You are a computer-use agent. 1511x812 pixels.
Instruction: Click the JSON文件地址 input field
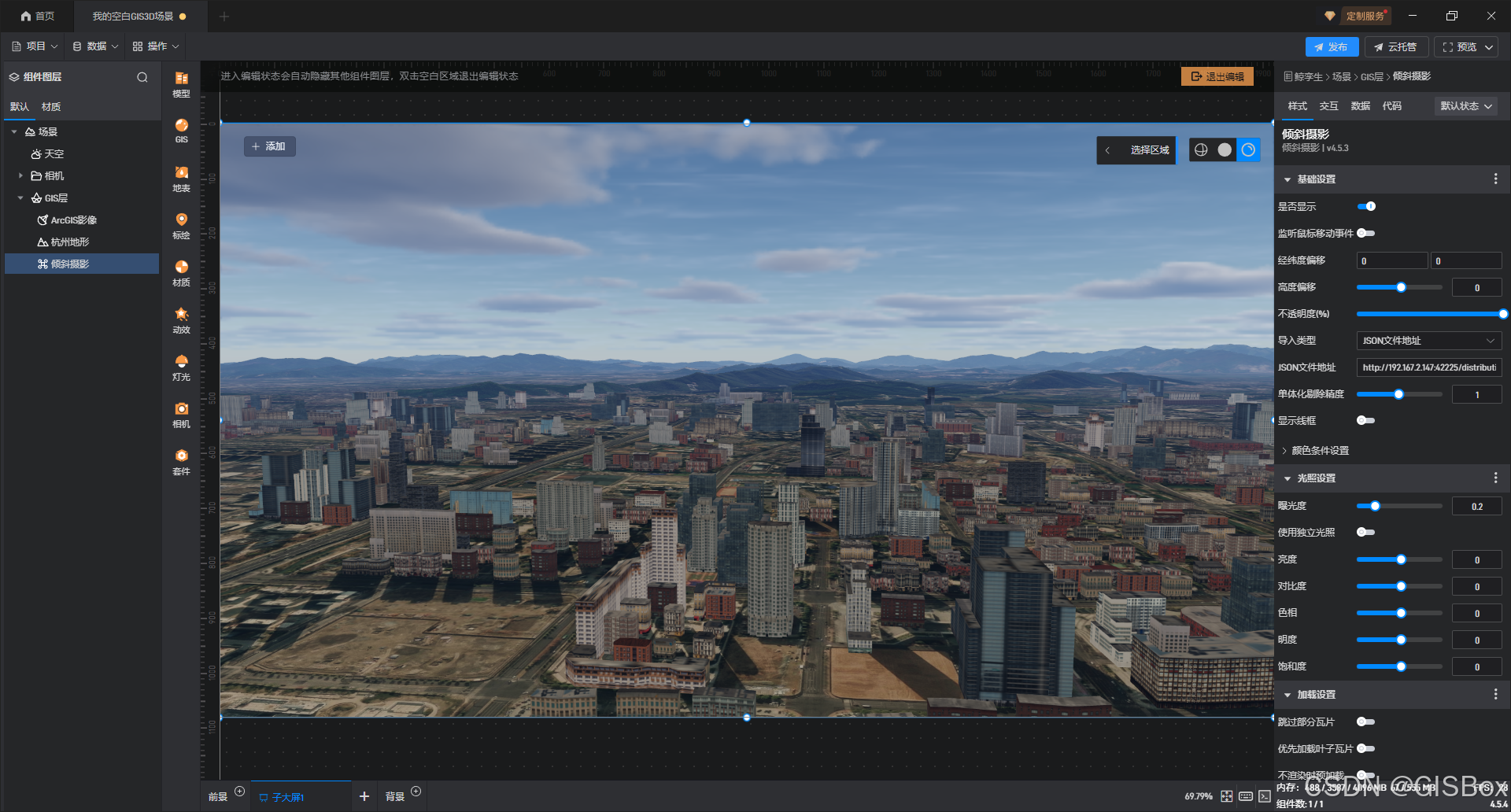[1429, 367]
